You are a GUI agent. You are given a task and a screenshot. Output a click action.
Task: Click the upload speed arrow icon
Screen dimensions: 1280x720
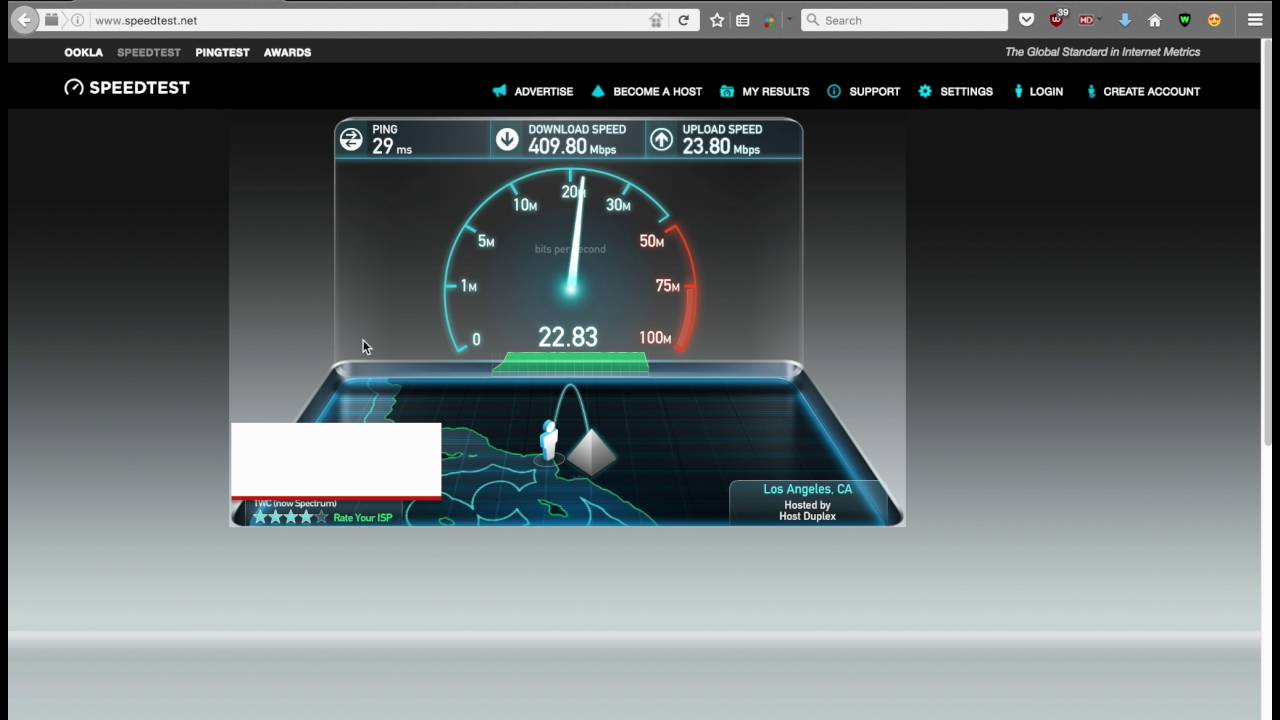pyautogui.click(x=662, y=140)
